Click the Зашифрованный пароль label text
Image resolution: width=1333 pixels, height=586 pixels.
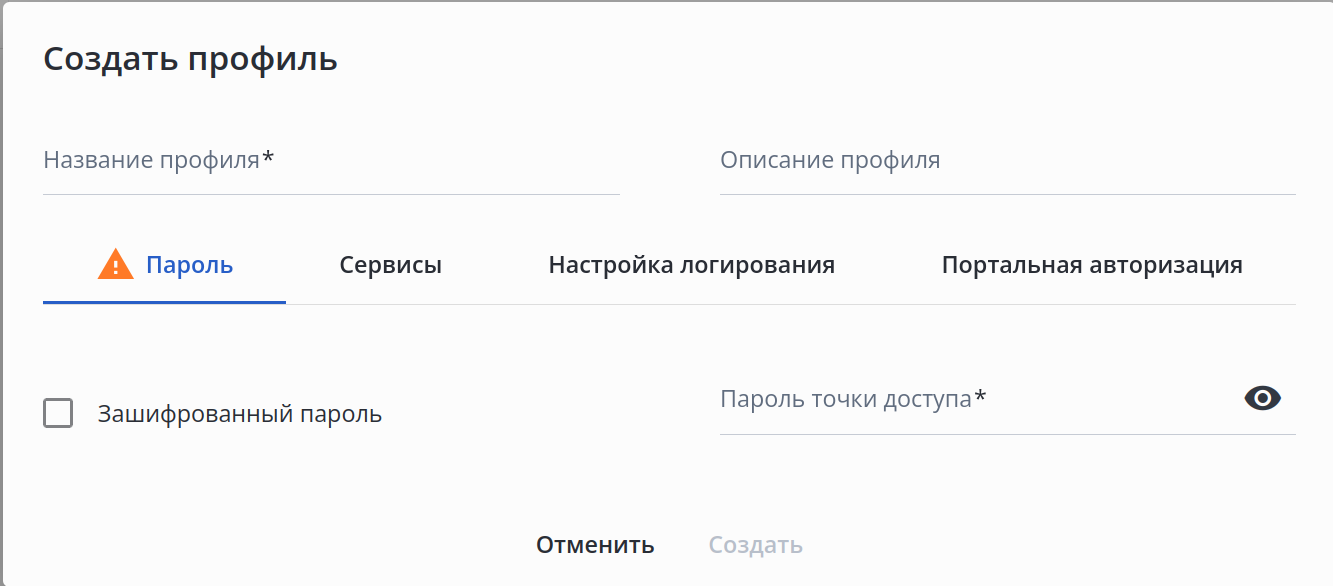pyautogui.click(x=240, y=414)
